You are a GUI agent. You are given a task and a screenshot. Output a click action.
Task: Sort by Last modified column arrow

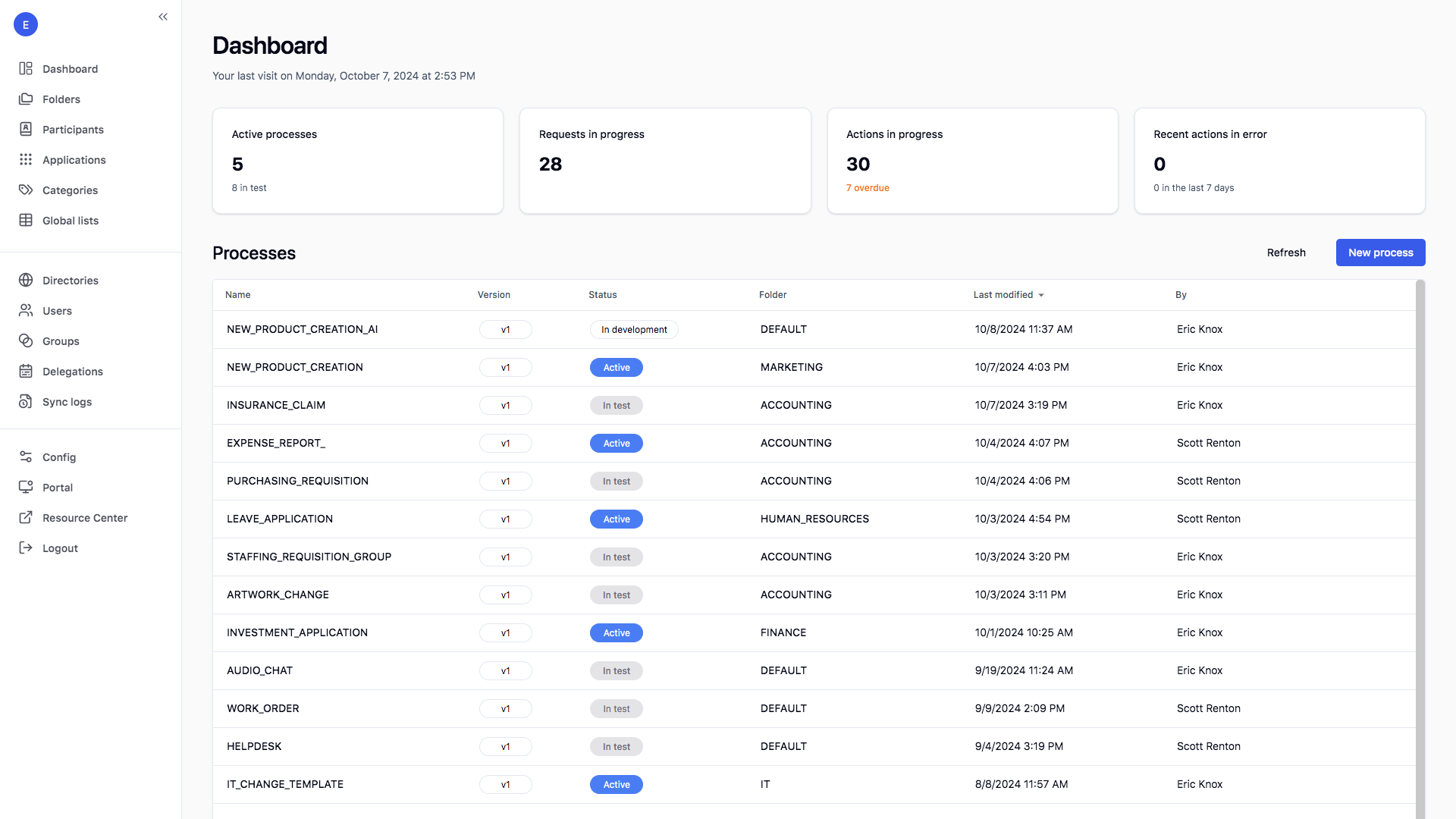(1041, 296)
